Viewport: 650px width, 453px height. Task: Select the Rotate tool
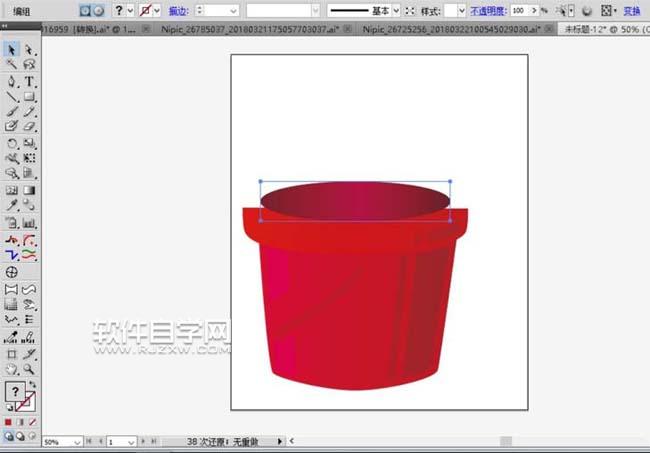pos(11,143)
